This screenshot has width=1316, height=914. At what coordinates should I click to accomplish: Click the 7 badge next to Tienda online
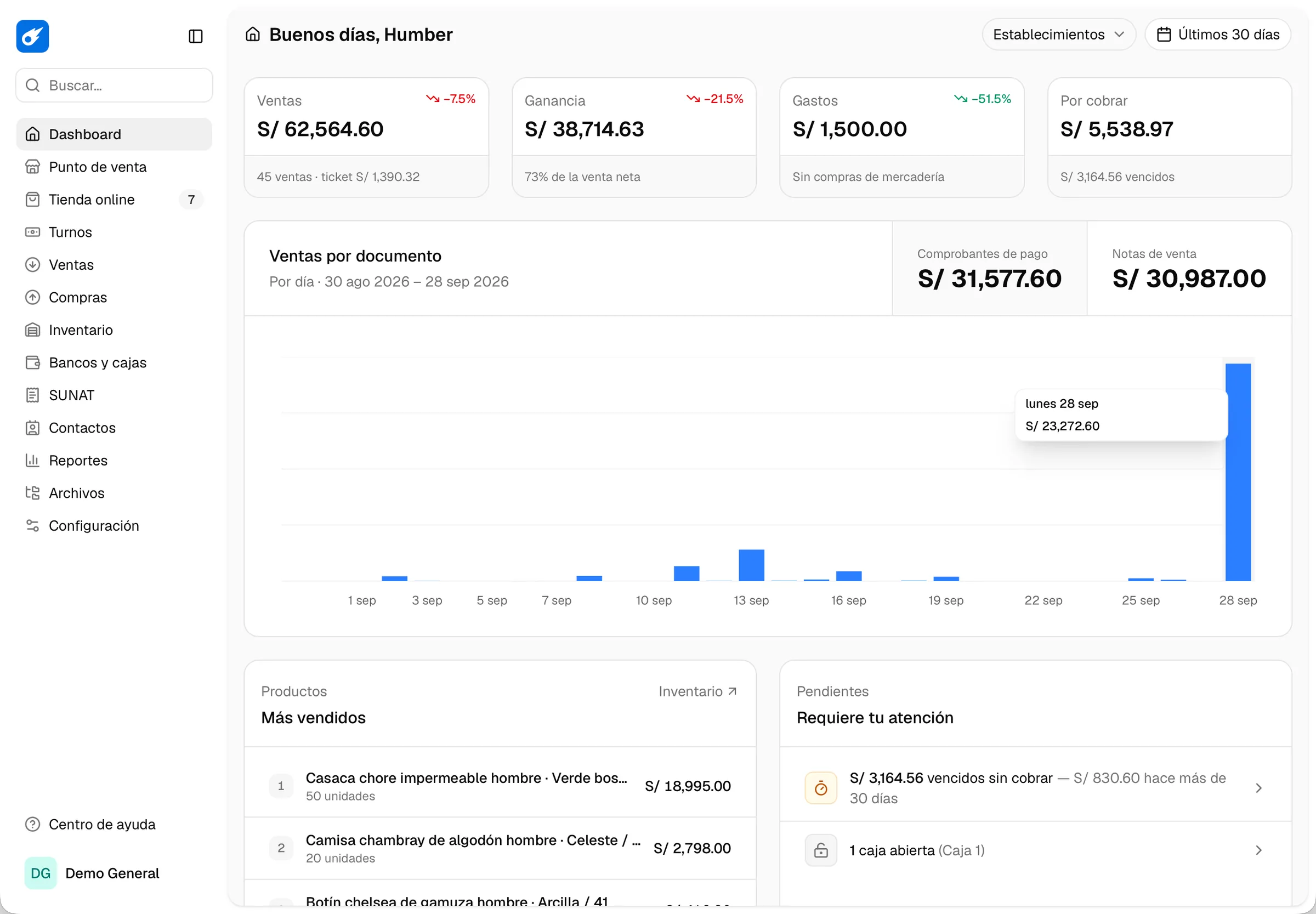point(191,199)
